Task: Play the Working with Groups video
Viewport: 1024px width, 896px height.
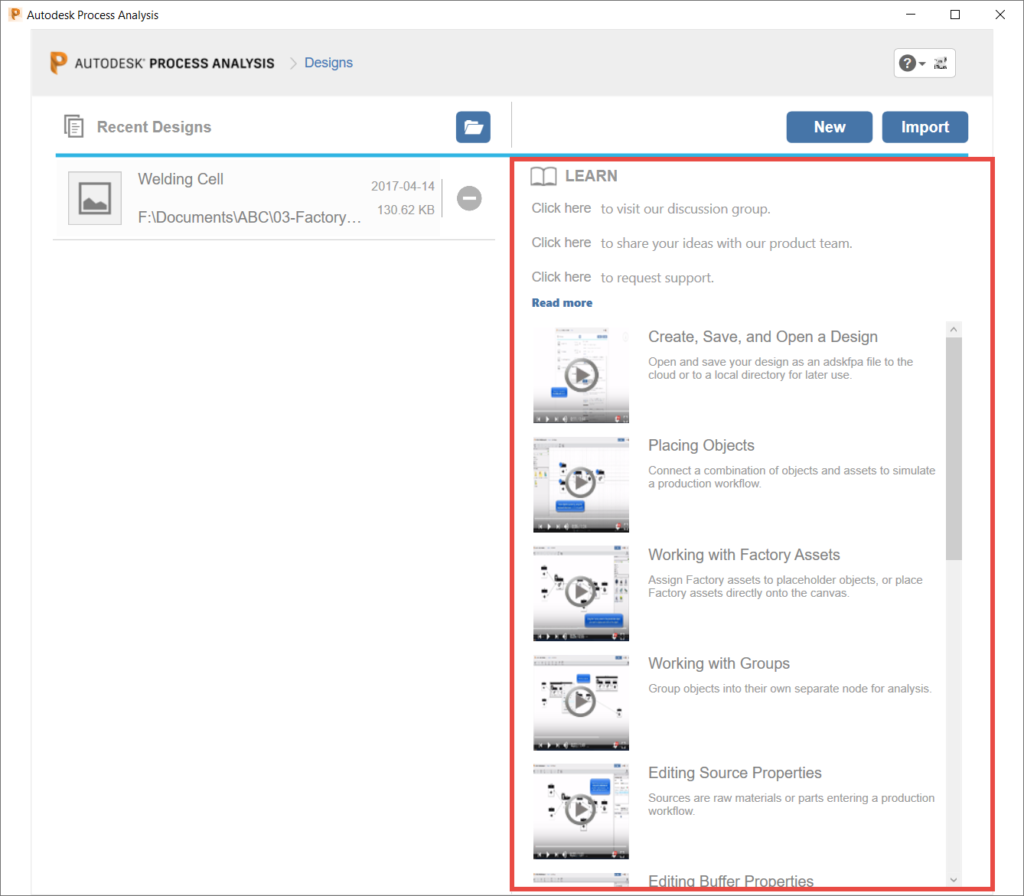Action: [x=581, y=702]
